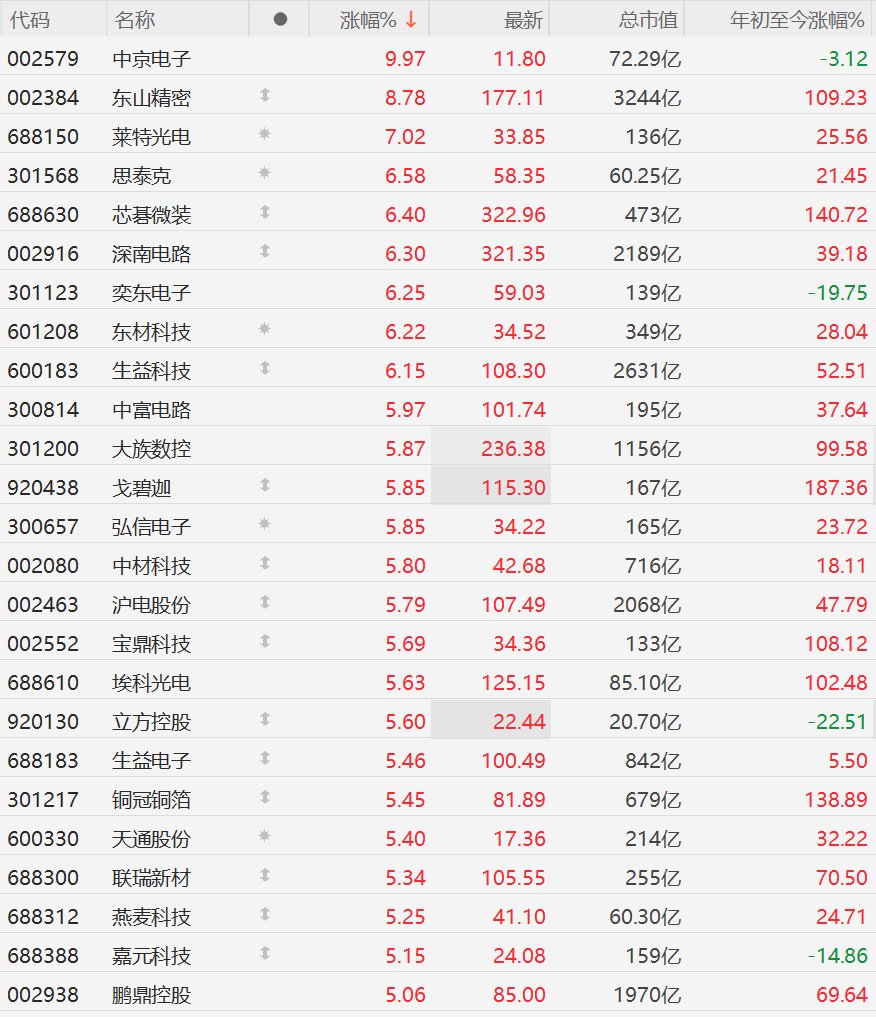Sort by the 代码 column header
The width and height of the screenshot is (876, 1017).
point(30,20)
